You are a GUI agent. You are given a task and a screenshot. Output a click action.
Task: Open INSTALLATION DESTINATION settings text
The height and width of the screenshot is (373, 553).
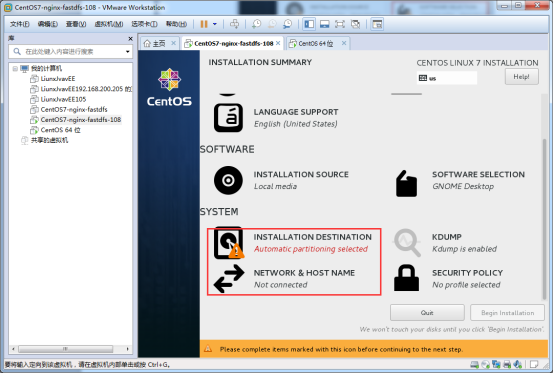click(x=312, y=237)
